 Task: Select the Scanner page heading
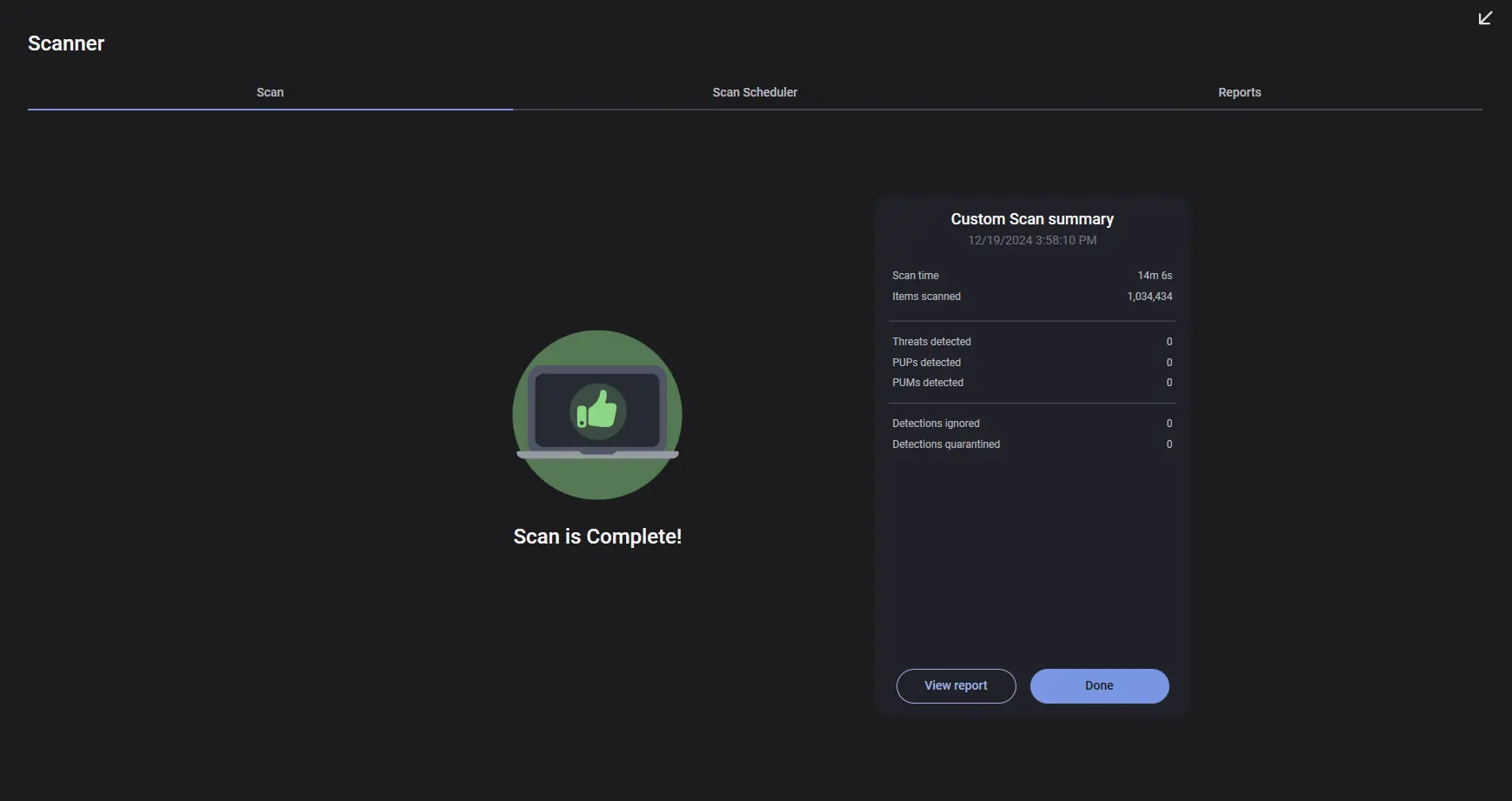[x=66, y=43]
